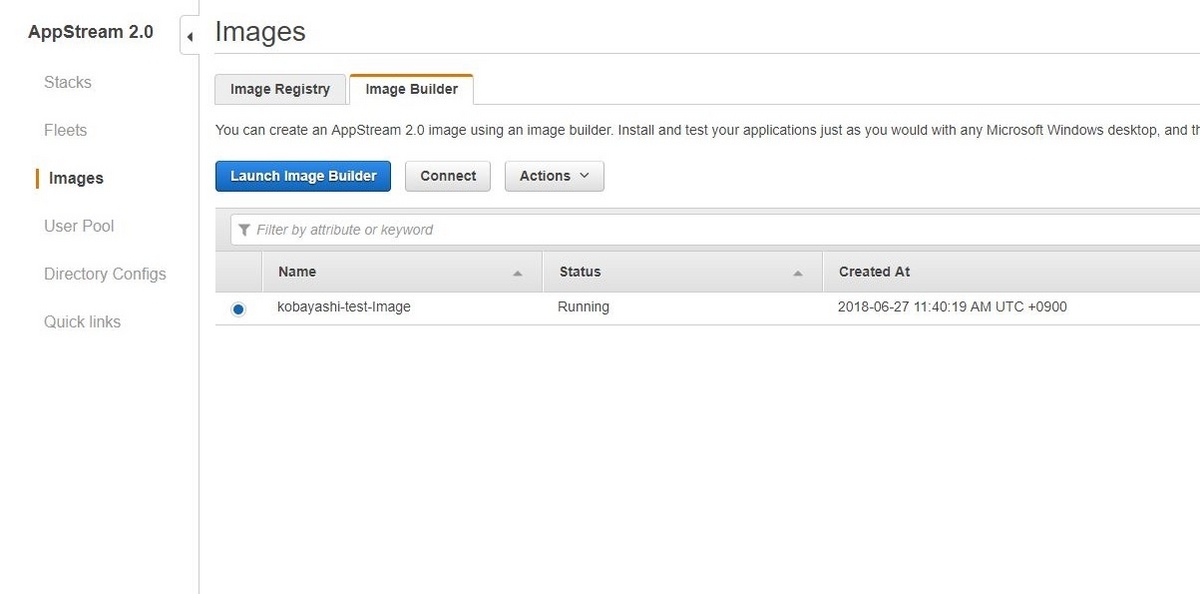Click the Created At column header

pos(1011,272)
